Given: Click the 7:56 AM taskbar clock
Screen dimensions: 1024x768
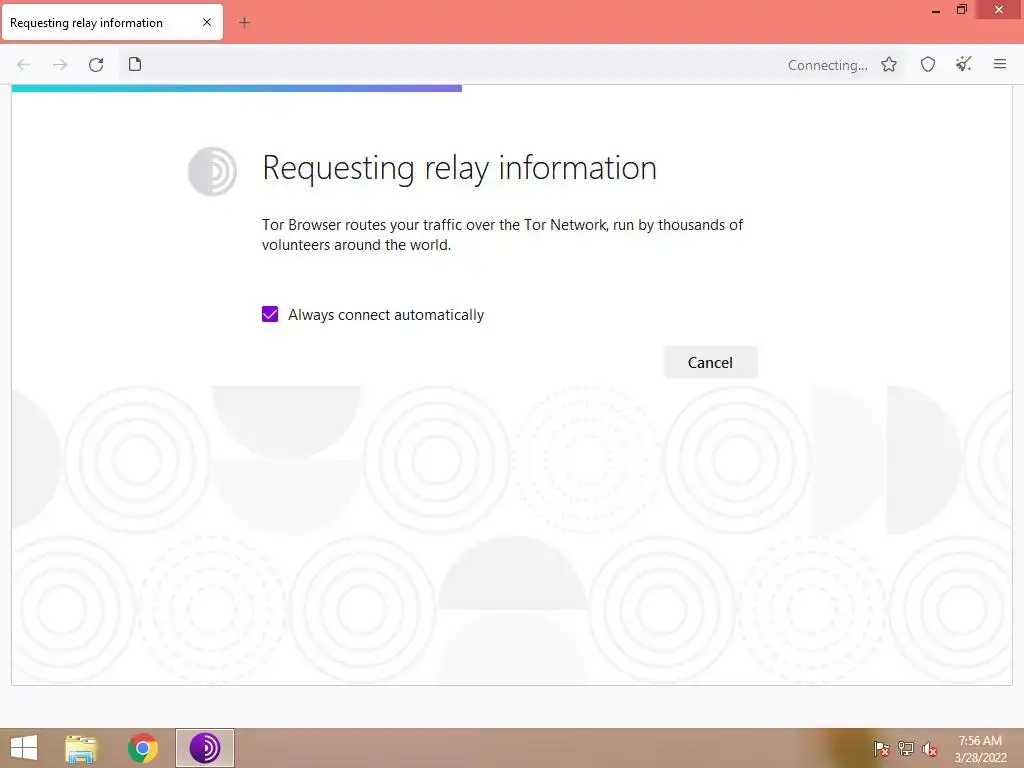Looking at the screenshot, I should 980,741.
